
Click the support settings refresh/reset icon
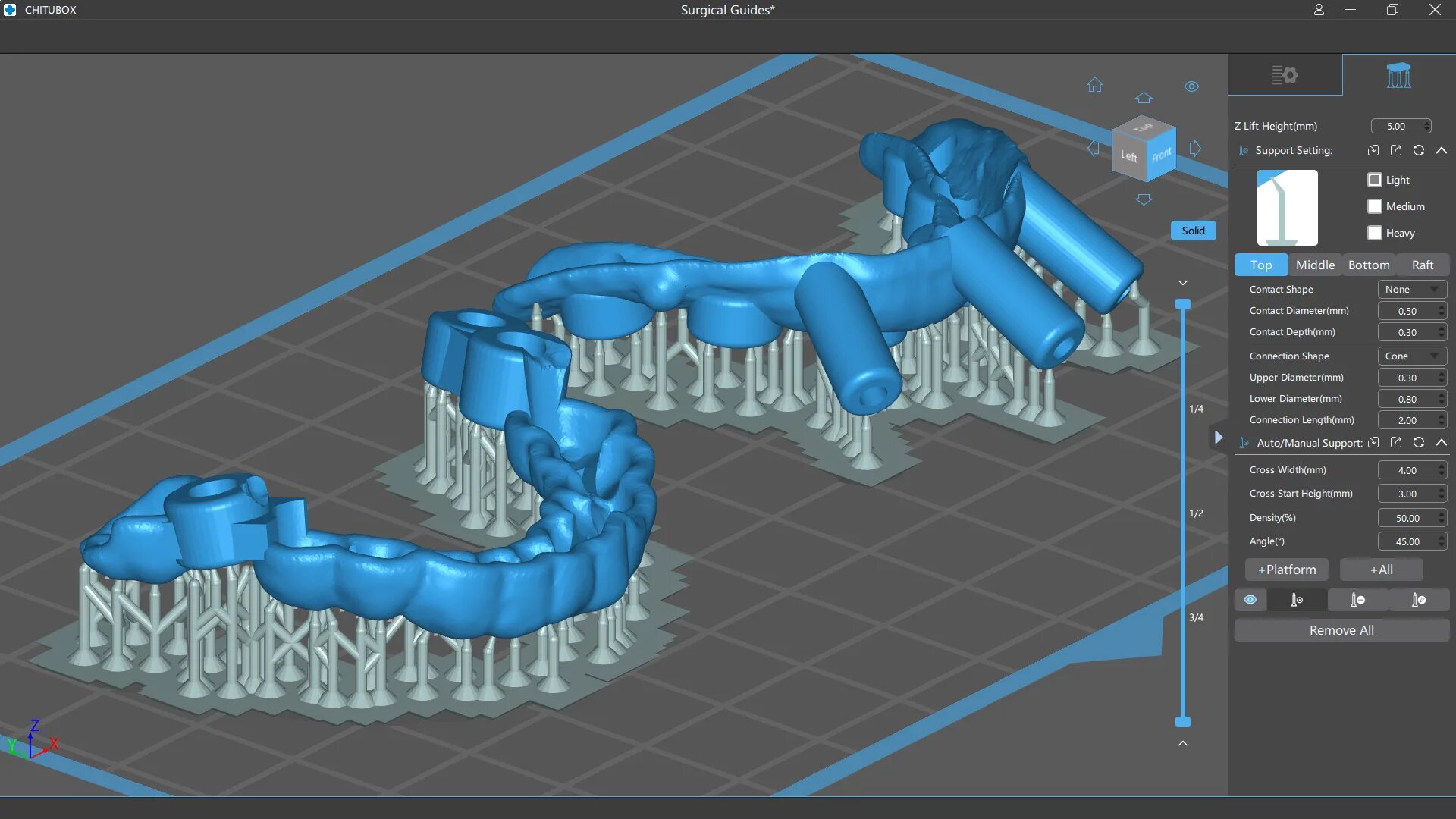pos(1419,150)
